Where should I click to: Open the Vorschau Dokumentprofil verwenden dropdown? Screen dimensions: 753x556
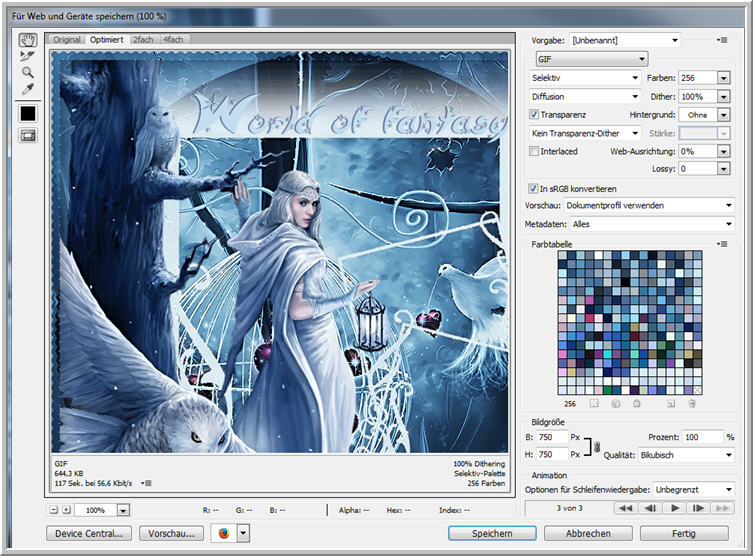(649, 205)
